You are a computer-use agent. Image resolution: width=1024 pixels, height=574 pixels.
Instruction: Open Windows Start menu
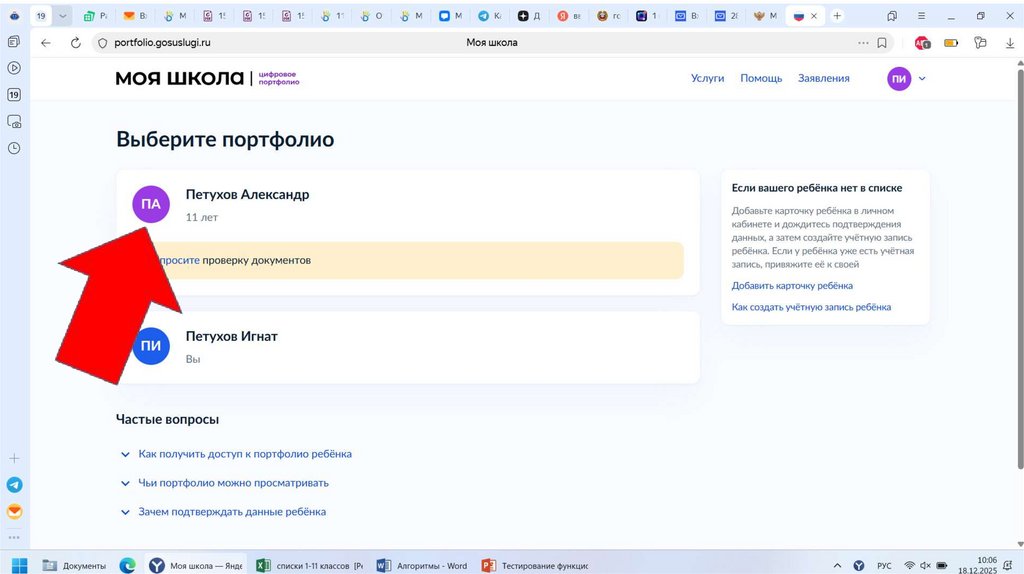tap(20, 566)
